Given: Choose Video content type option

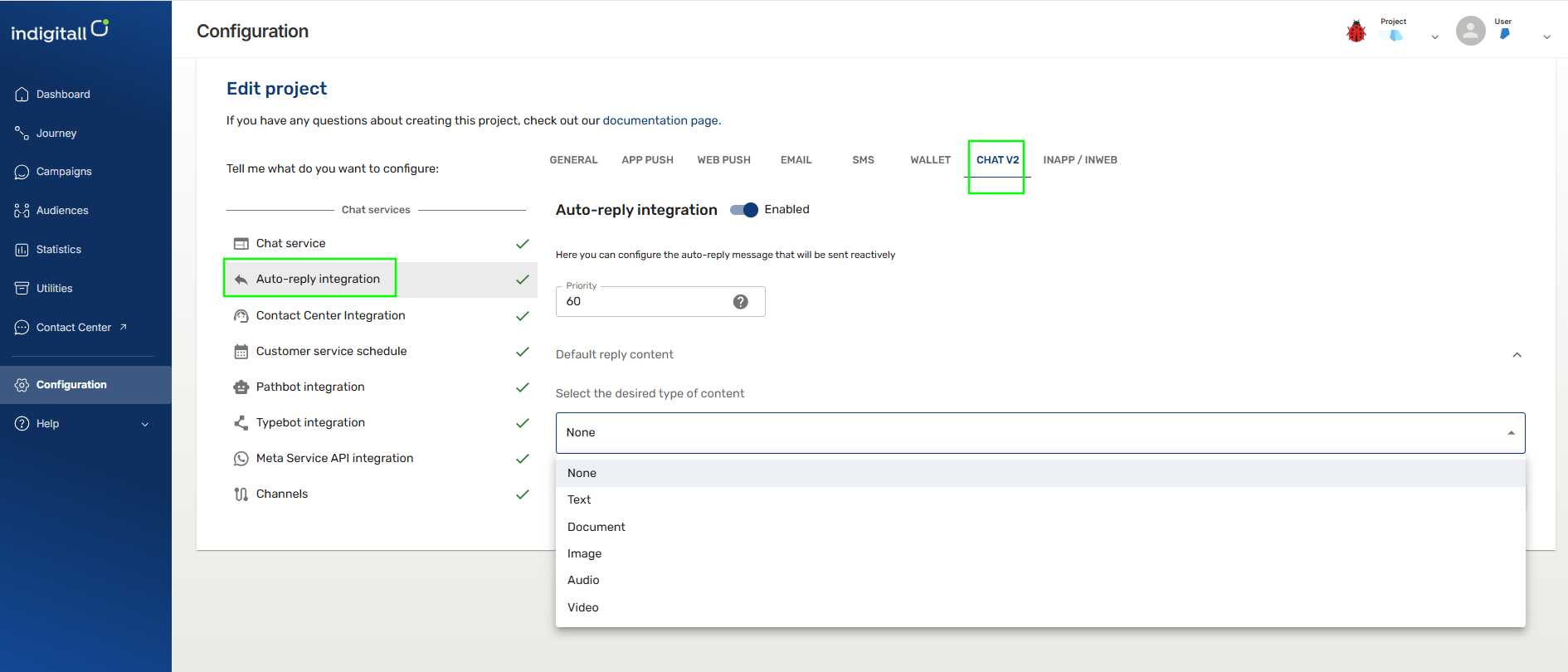Looking at the screenshot, I should [1040, 607].
